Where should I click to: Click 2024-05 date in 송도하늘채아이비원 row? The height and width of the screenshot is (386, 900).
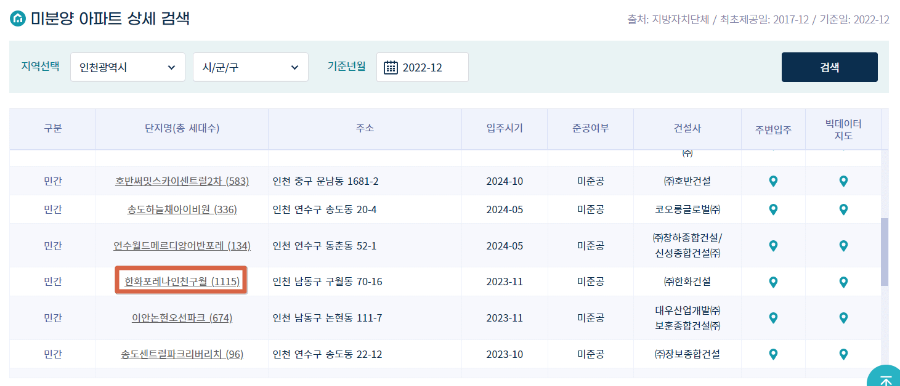point(505,209)
